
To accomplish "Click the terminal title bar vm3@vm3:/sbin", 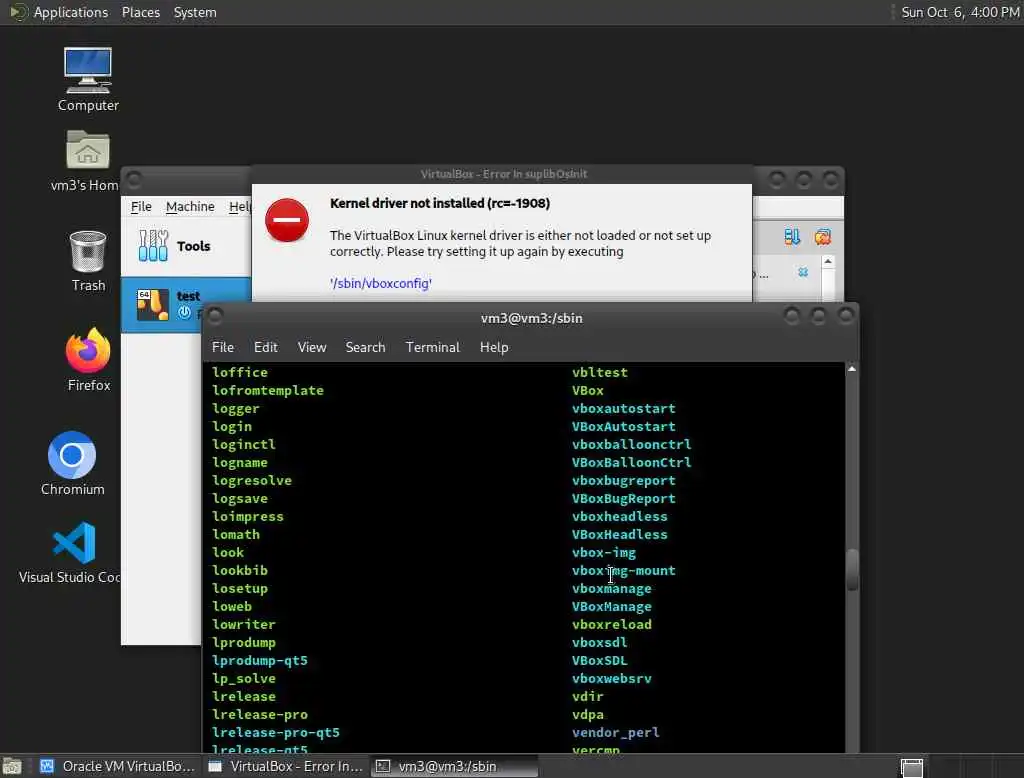I will pos(531,317).
